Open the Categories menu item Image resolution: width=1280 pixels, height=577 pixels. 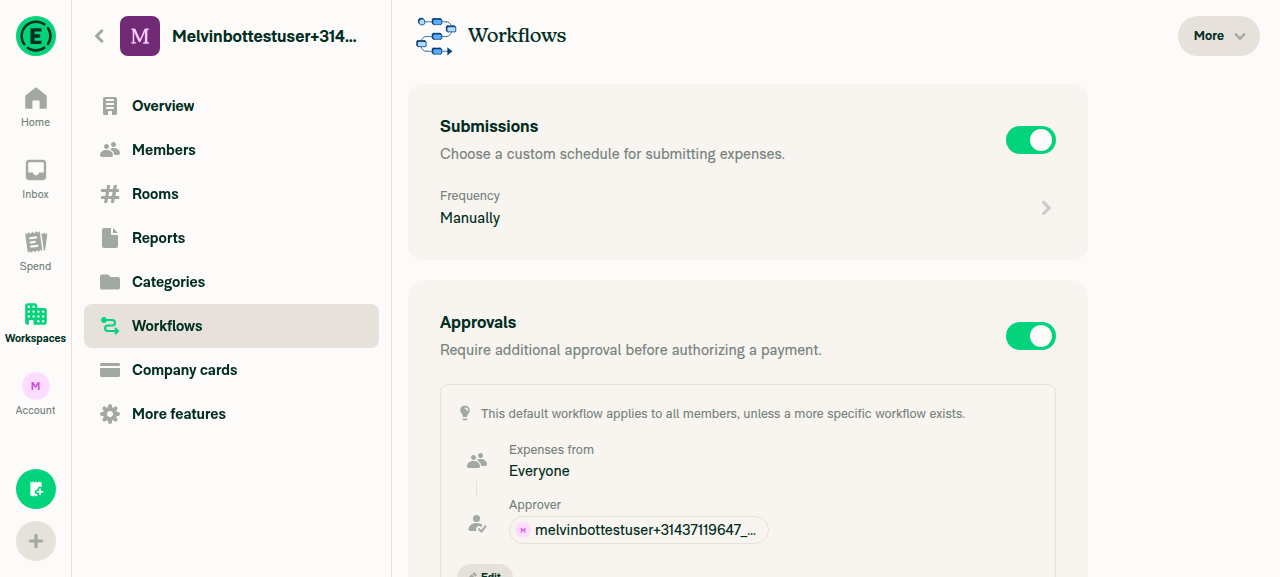coord(232,282)
